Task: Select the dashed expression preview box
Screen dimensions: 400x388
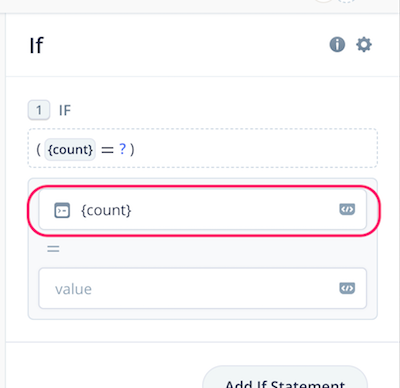Action: (x=203, y=148)
